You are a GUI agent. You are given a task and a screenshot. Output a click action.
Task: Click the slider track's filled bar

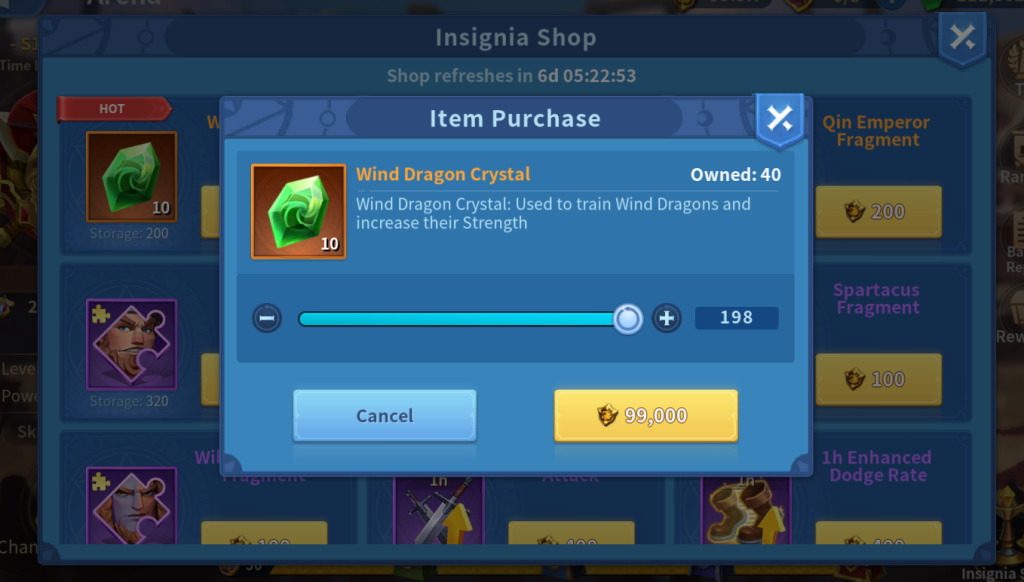click(x=457, y=319)
